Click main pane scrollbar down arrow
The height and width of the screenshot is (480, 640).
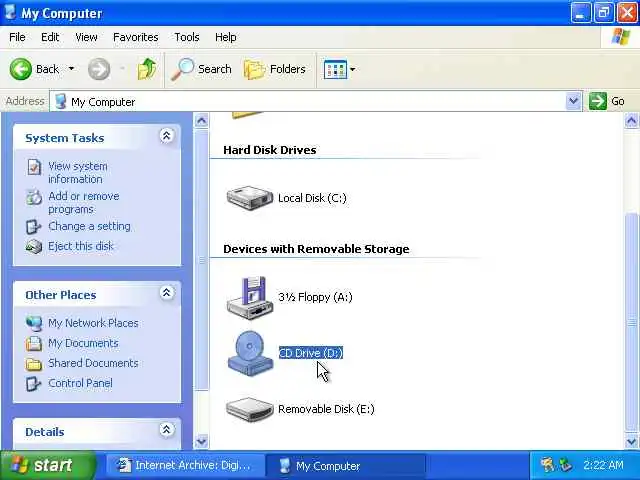[631, 441]
